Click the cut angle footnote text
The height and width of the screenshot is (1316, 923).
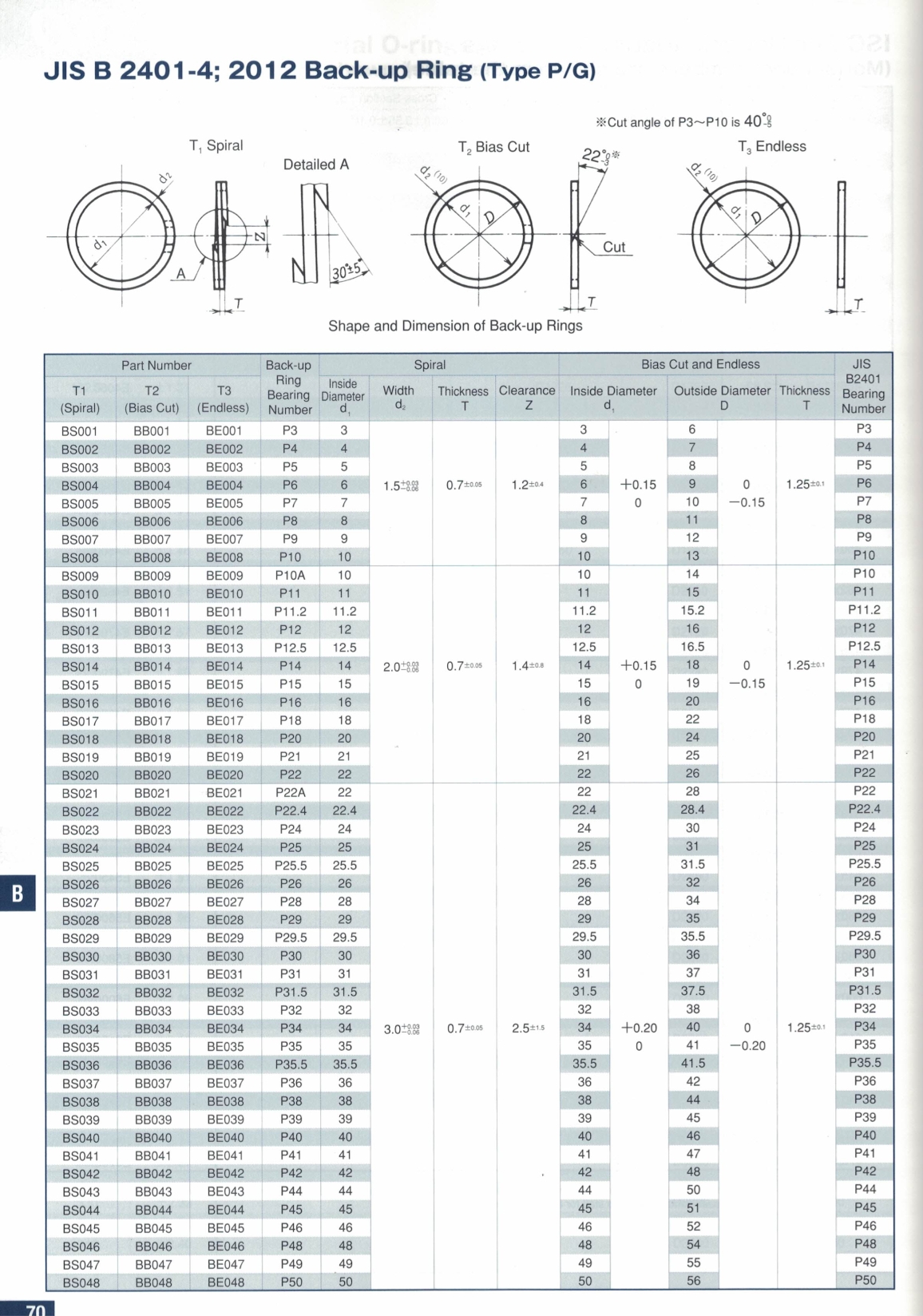pos(684,122)
